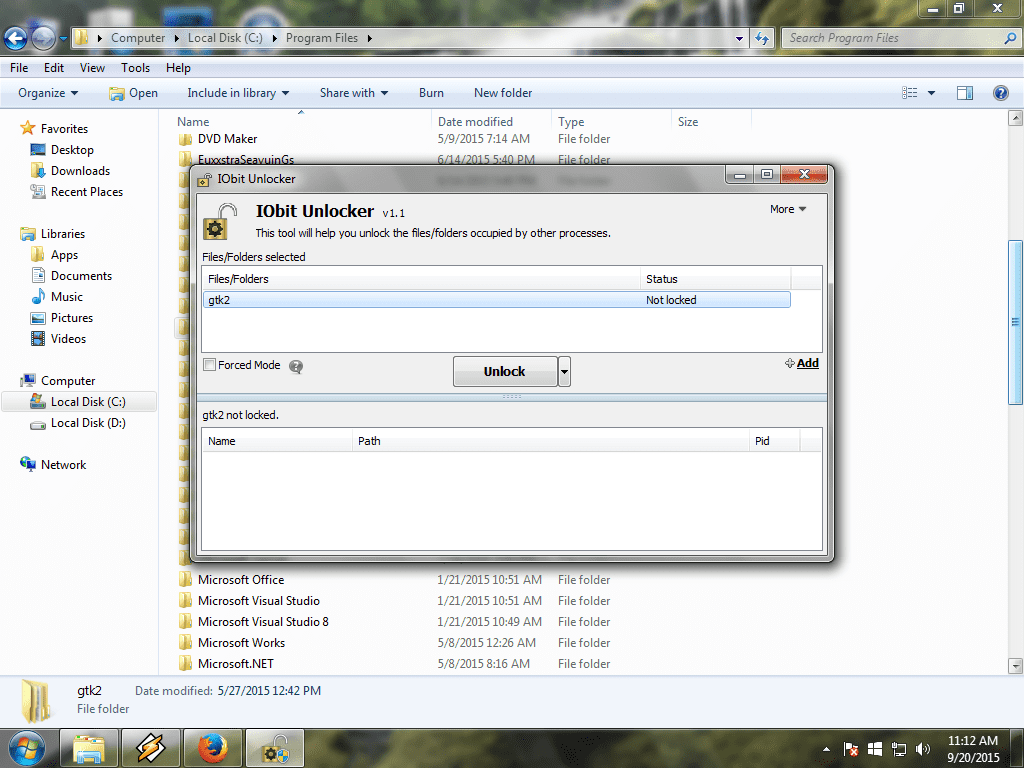Select the Microsoft.NET folder
The height and width of the screenshot is (768, 1024).
point(236,664)
